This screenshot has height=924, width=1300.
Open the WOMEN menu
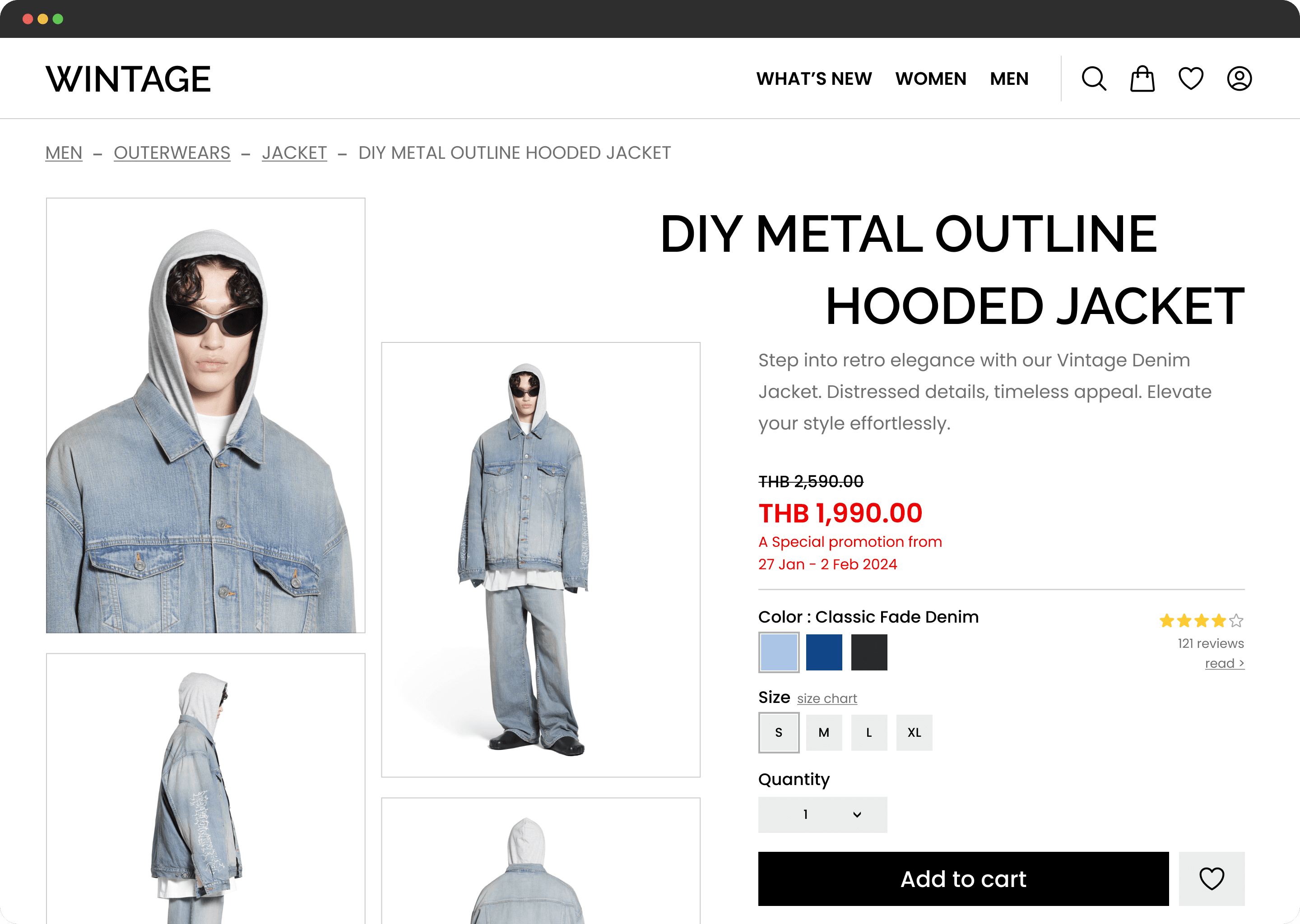(x=931, y=79)
